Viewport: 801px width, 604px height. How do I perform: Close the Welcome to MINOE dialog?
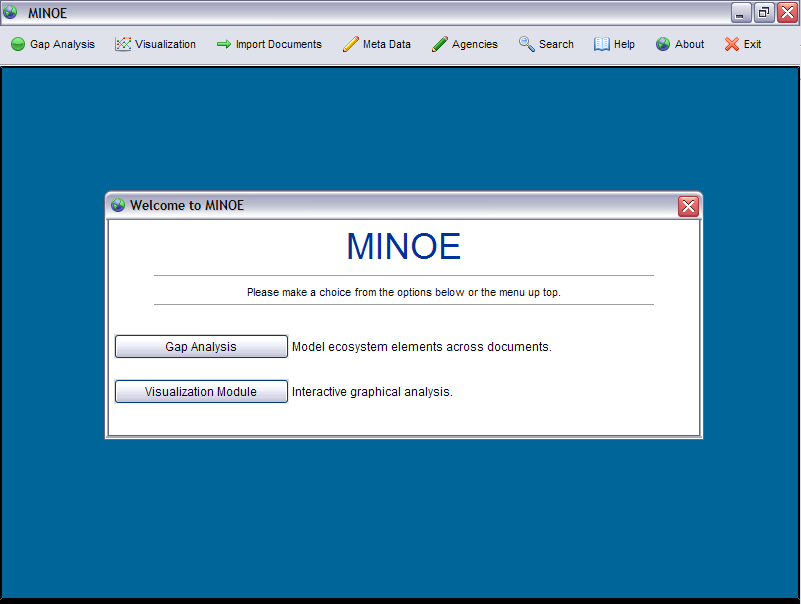tap(688, 206)
